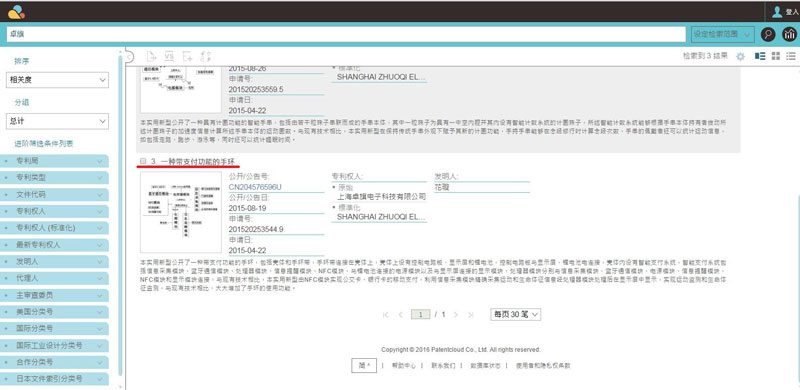Collapse the left sidebar arrow
This screenshot has width=800, height=390.
point(130,56)
